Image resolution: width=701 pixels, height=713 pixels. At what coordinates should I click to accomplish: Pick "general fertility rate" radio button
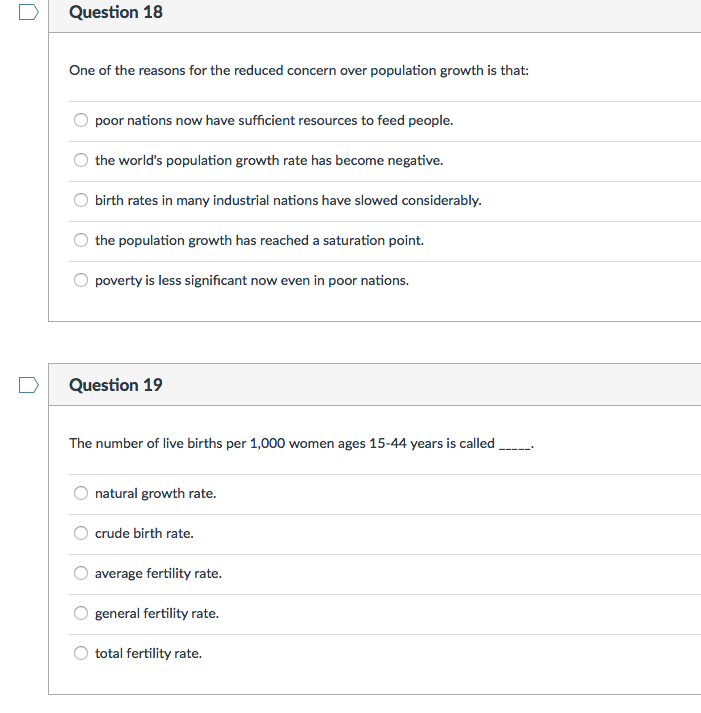(82, 614)
